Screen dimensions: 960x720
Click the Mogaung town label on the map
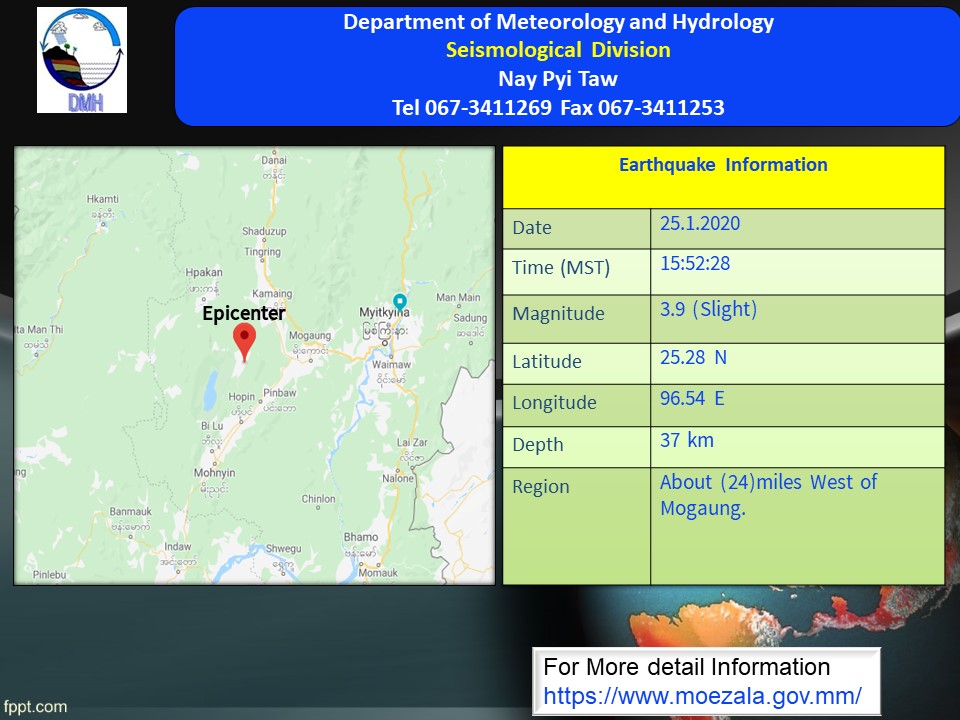pyautogui.click(x=309, y=336)
